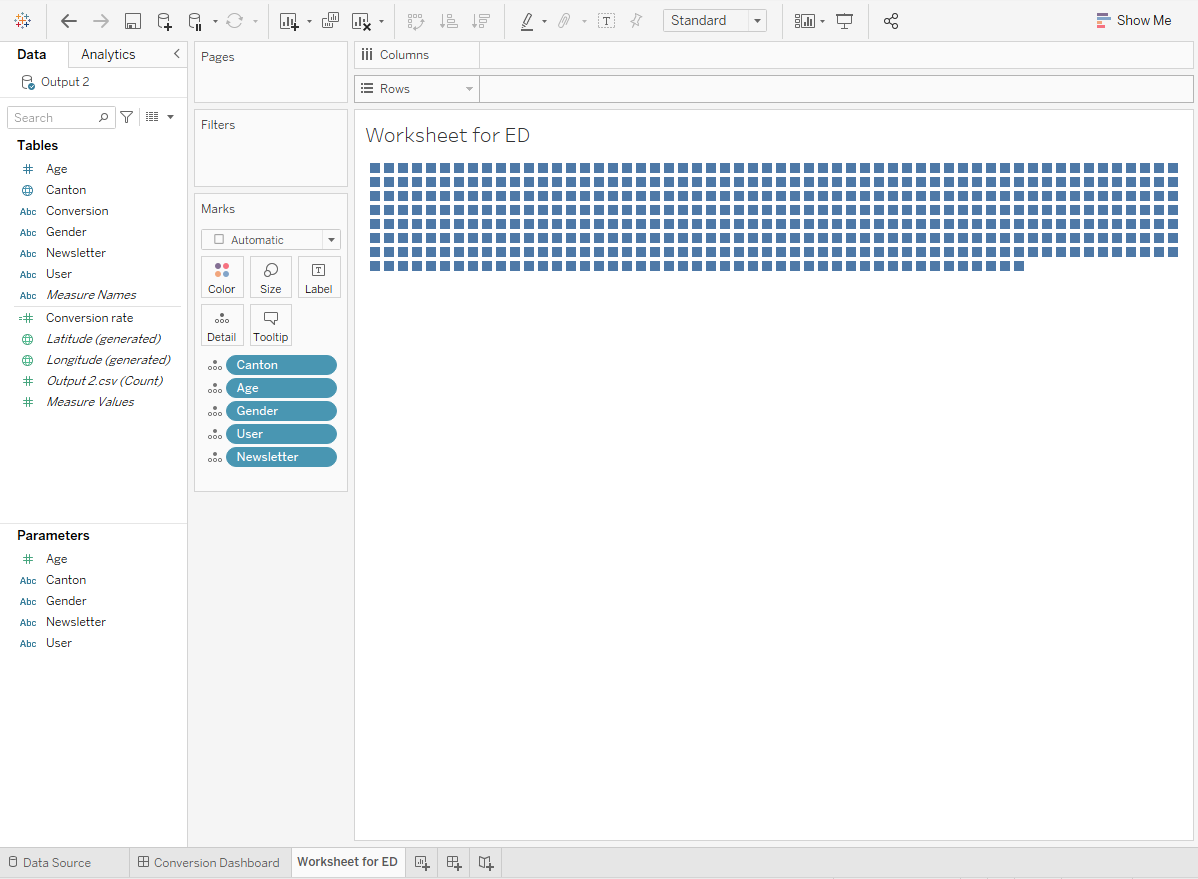Open the Color shelf on the Marks card
This screenshot has height=879, width=1198.
[222, 277]
